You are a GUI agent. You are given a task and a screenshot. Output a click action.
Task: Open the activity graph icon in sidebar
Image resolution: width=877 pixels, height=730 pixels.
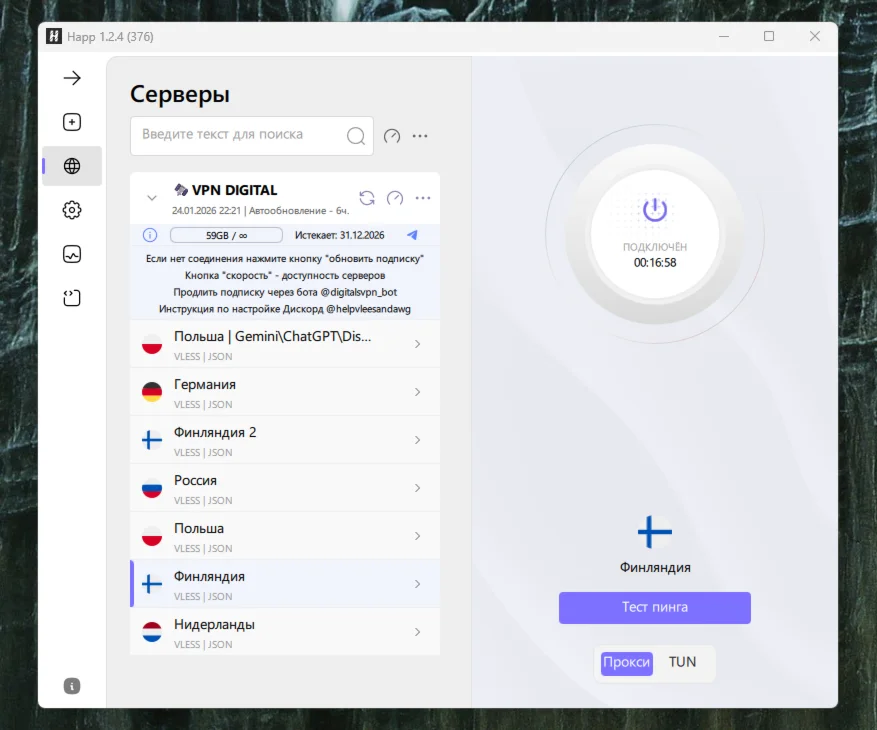[x=71, y=254]
